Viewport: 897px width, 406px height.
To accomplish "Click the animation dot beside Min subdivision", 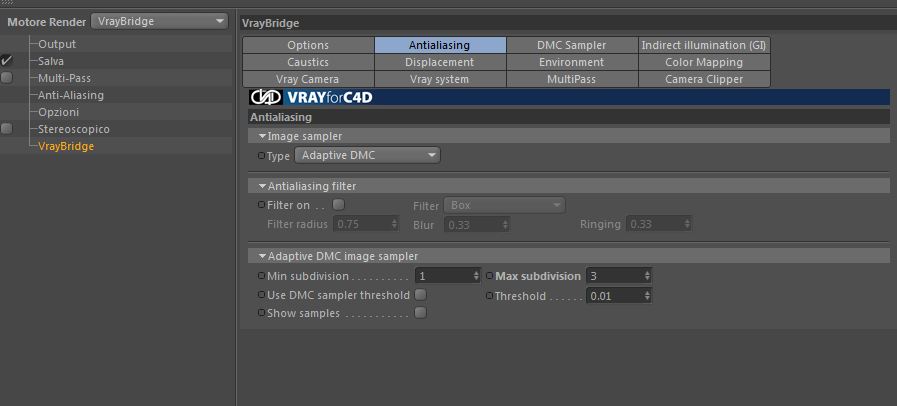I will (261, 276).
